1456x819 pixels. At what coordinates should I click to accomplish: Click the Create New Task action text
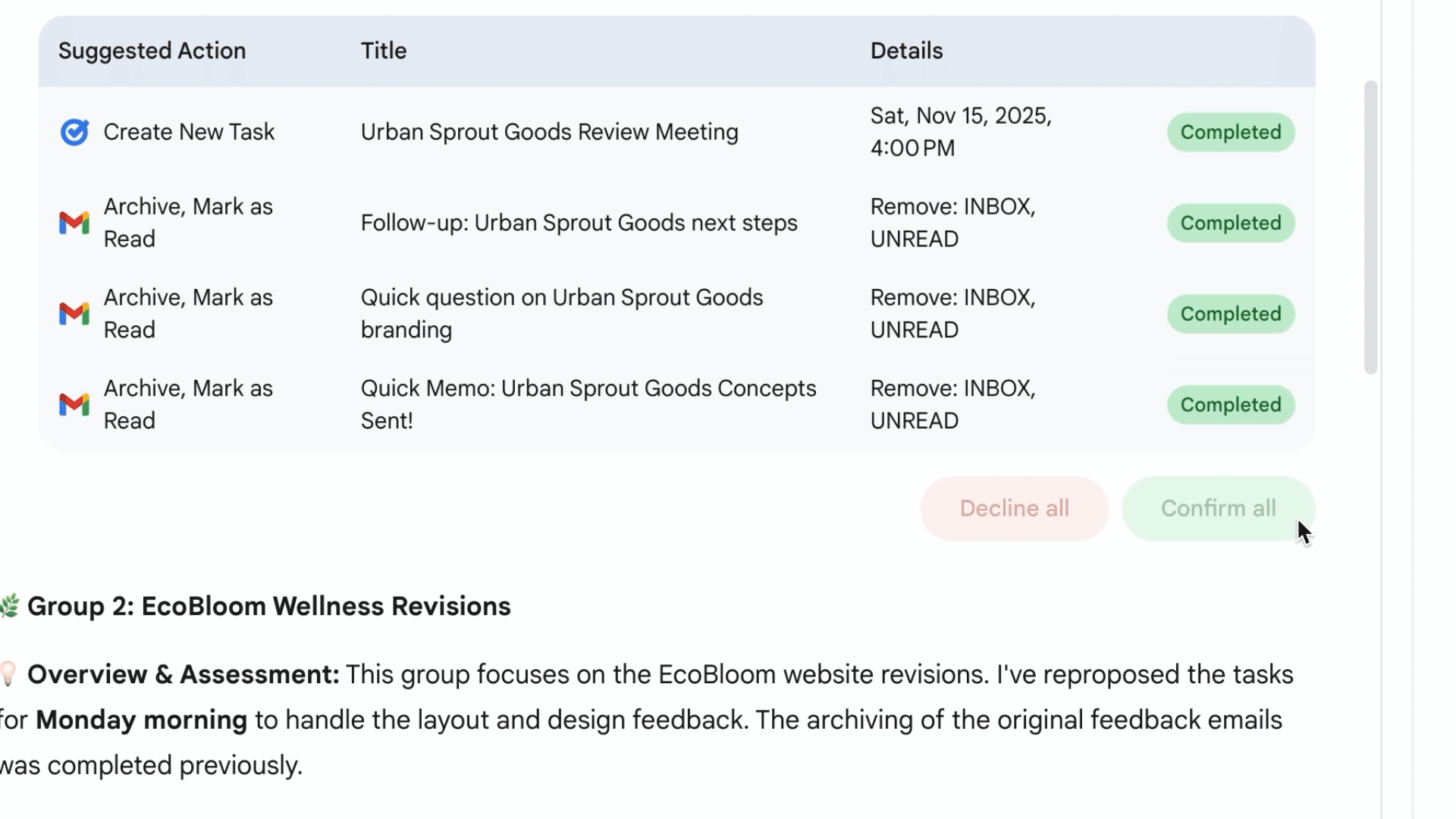(189, 132)
